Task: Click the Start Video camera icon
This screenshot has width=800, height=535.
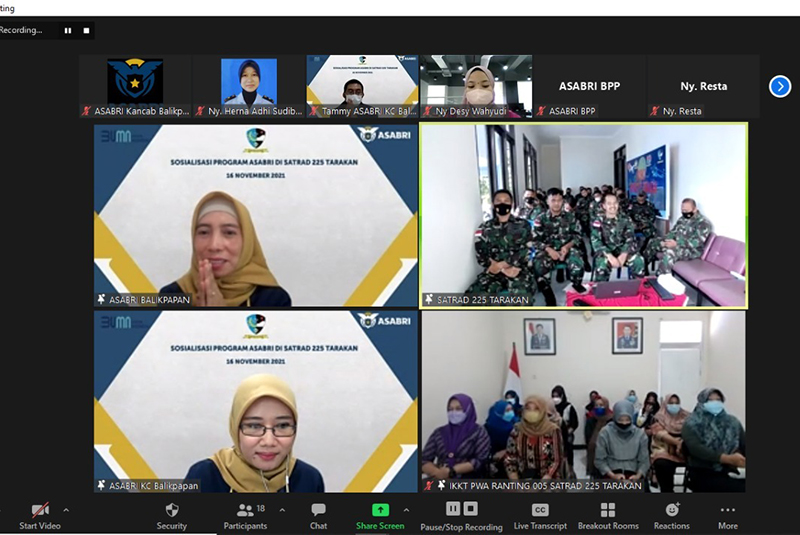Action: click(40, 509)
